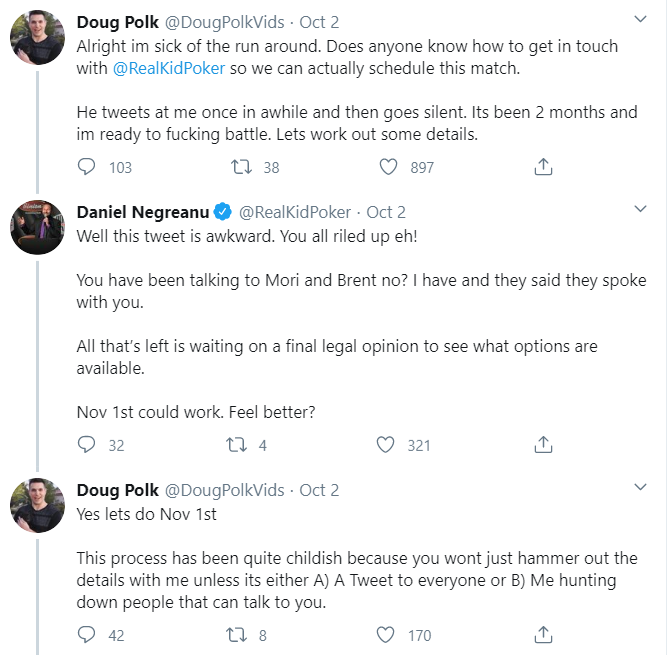
Task: Open more options for Doug Polk's first tweet
Action: tap(641, 19)
